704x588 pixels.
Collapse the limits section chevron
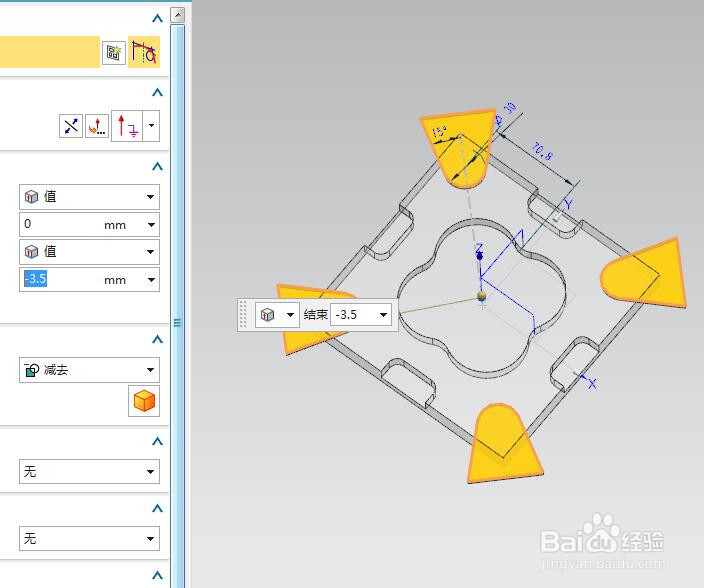(157, 167)
